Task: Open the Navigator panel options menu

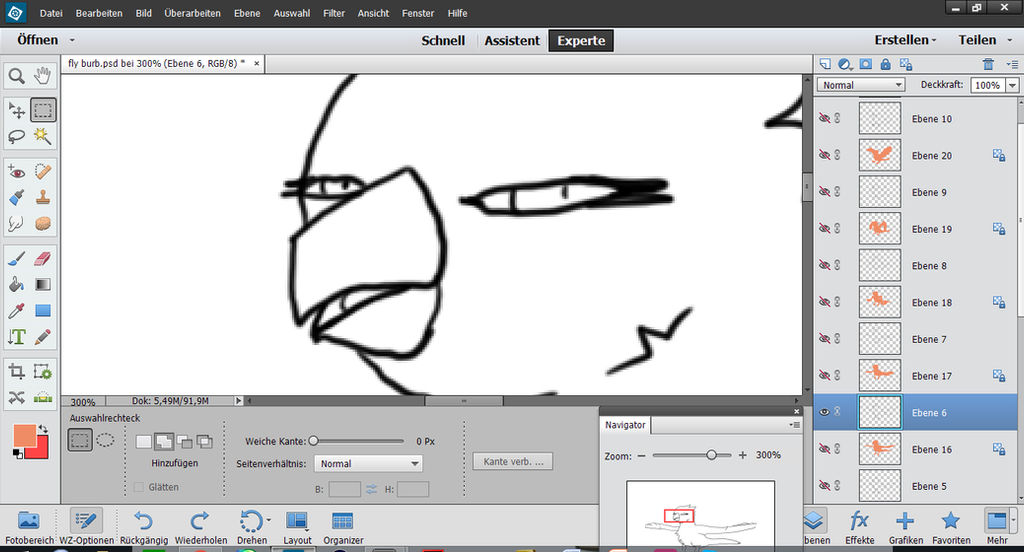Action: tap(795, 425)
